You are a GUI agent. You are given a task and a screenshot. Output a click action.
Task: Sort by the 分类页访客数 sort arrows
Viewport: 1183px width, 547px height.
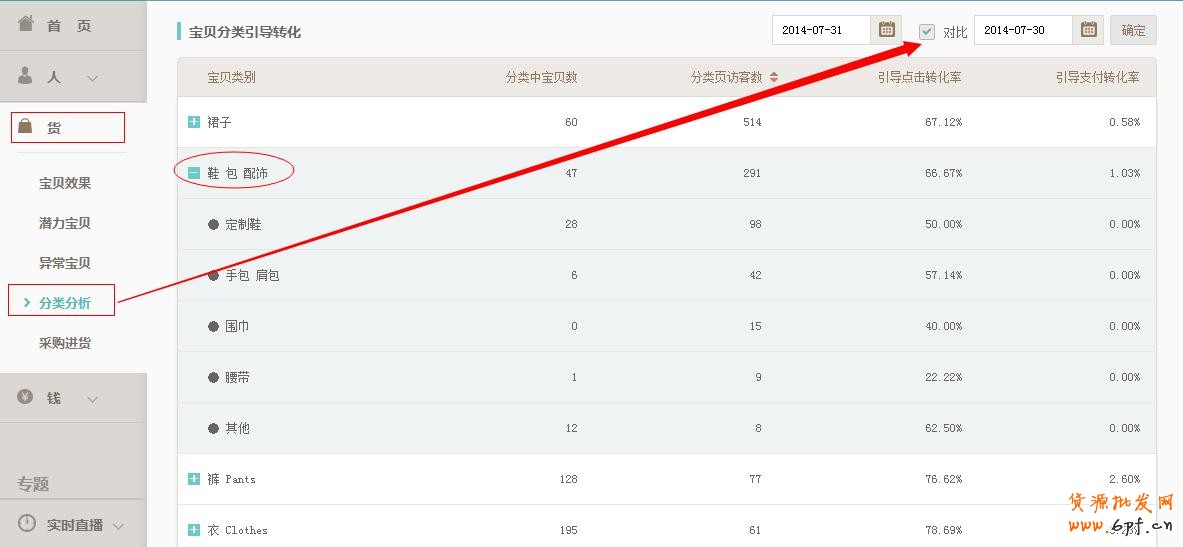point(773,77)
